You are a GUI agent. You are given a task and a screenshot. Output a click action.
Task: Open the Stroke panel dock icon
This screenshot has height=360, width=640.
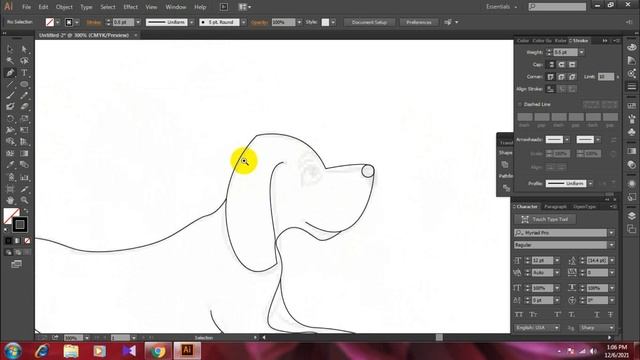point(631,87)
